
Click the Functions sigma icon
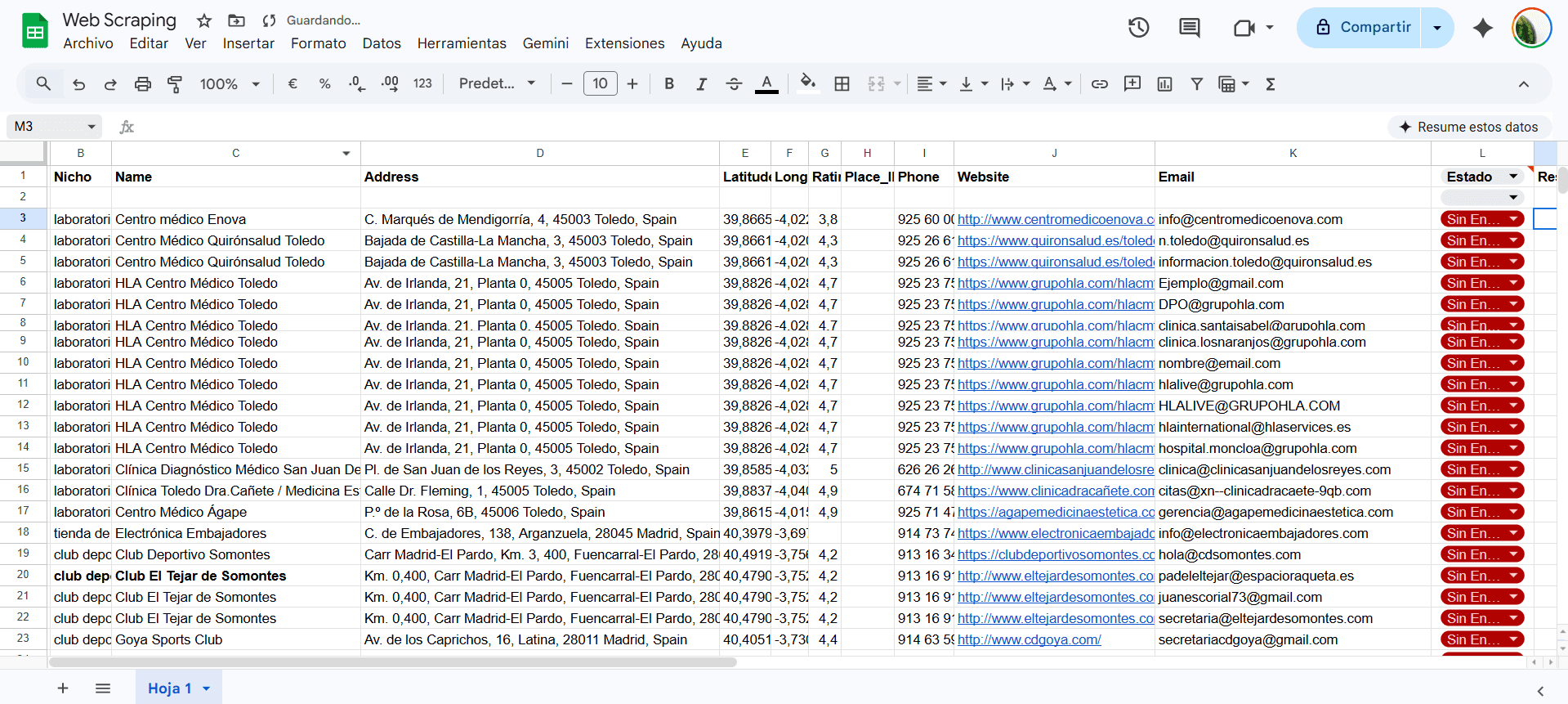tap(1271, 84)
